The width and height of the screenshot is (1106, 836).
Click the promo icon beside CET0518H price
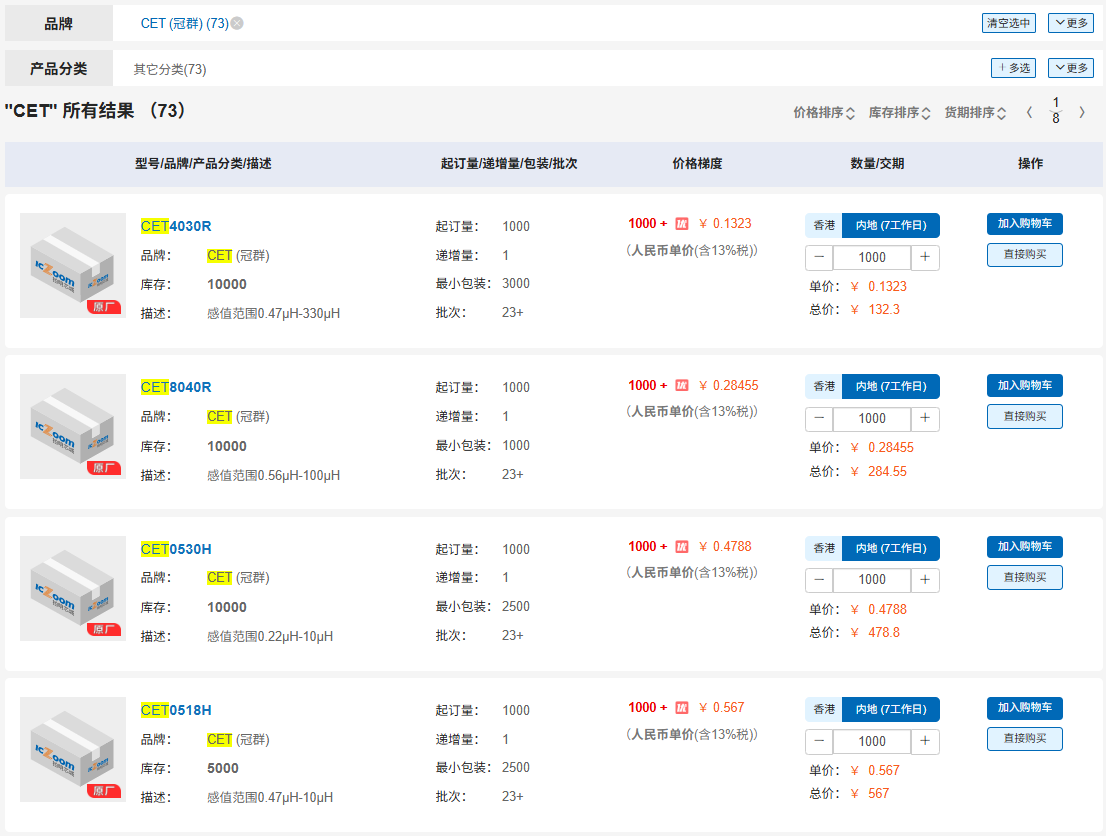681,708
